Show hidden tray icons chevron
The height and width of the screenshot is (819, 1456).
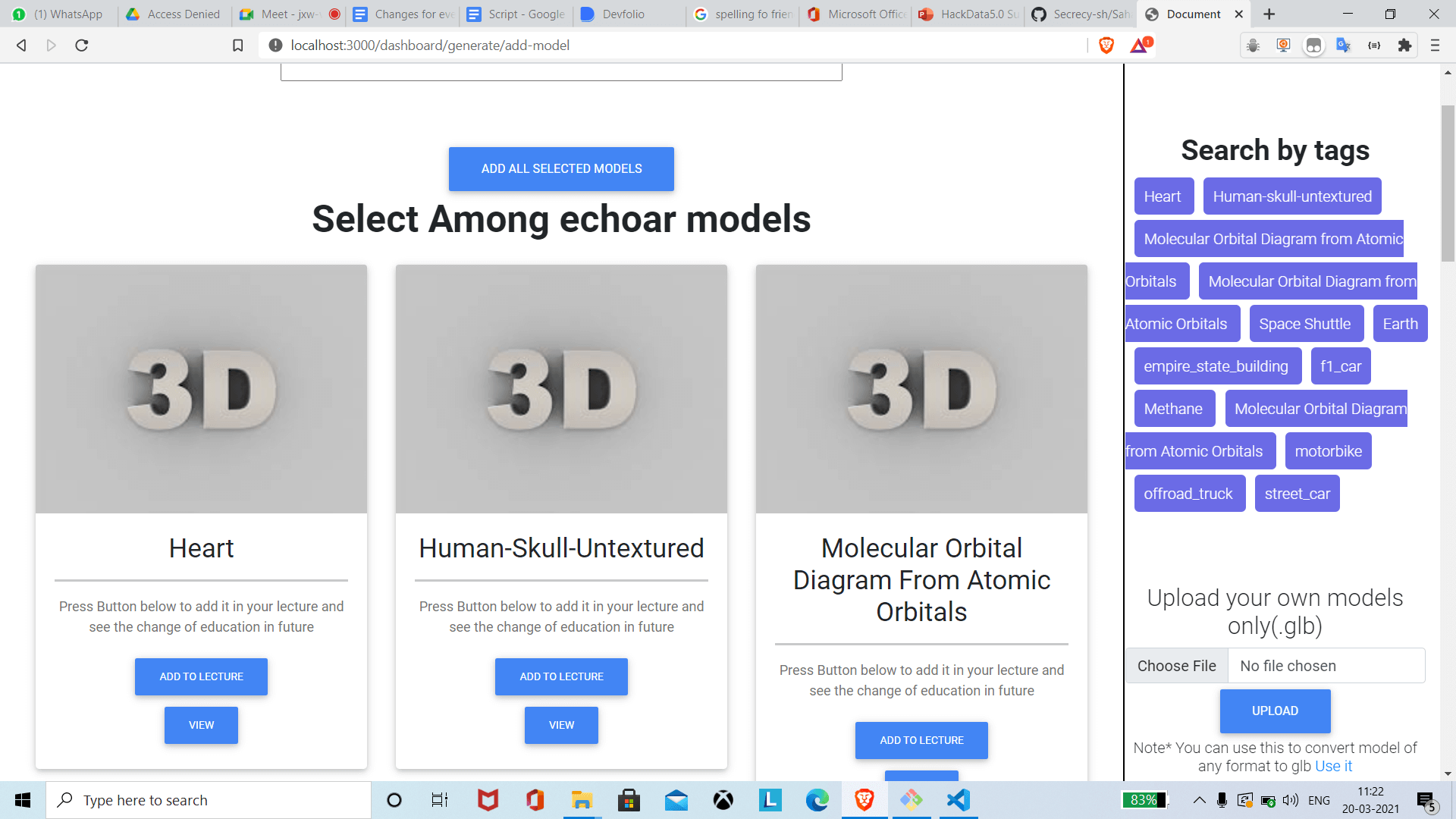pos(1199,800)
